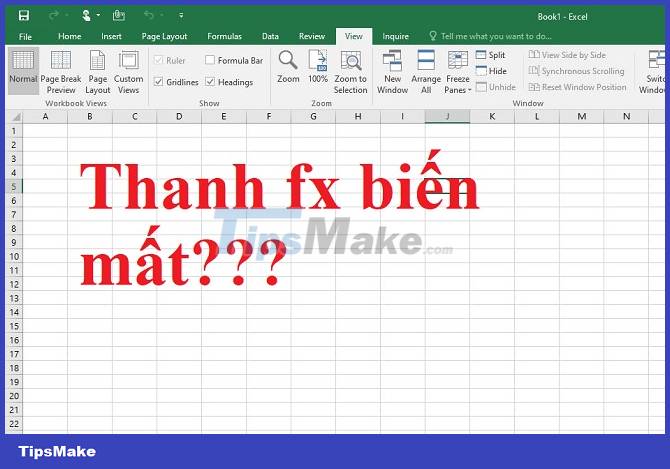Switch to the Review tab

312,36
